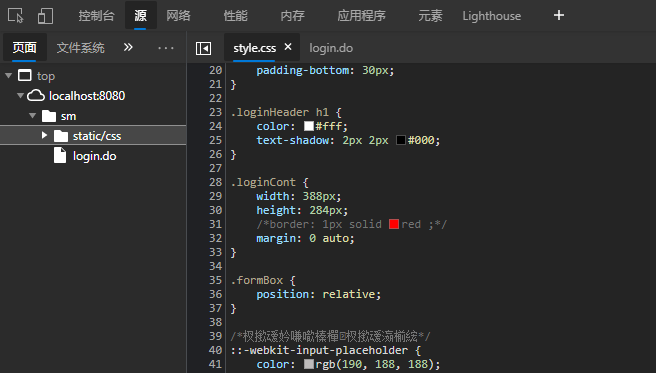Click line number 28 in the gutter
The height and width of the screenshot is (373, 656).
point(215,182)
